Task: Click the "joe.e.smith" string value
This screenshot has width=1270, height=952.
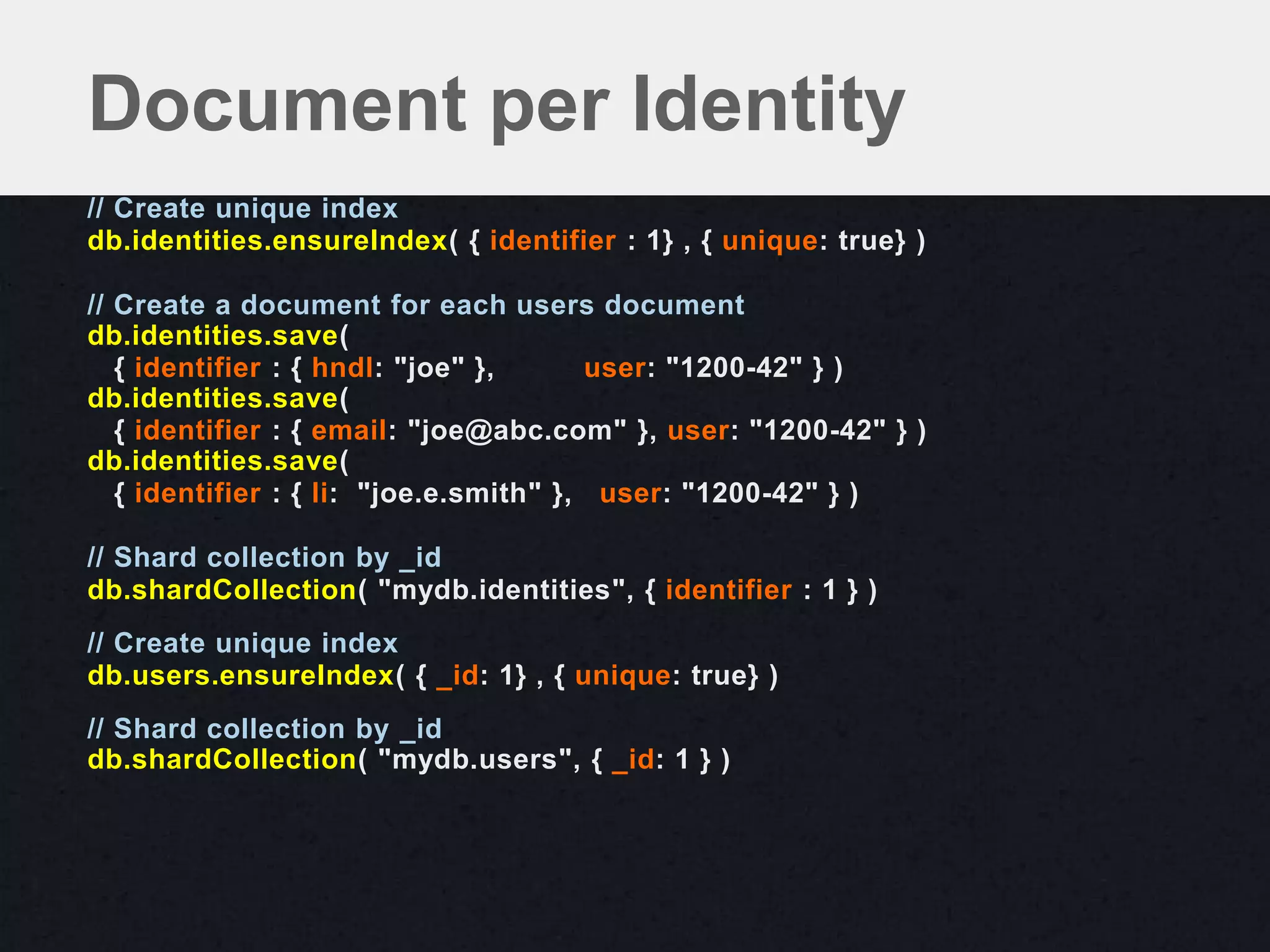Action: [x=449, y=494]
